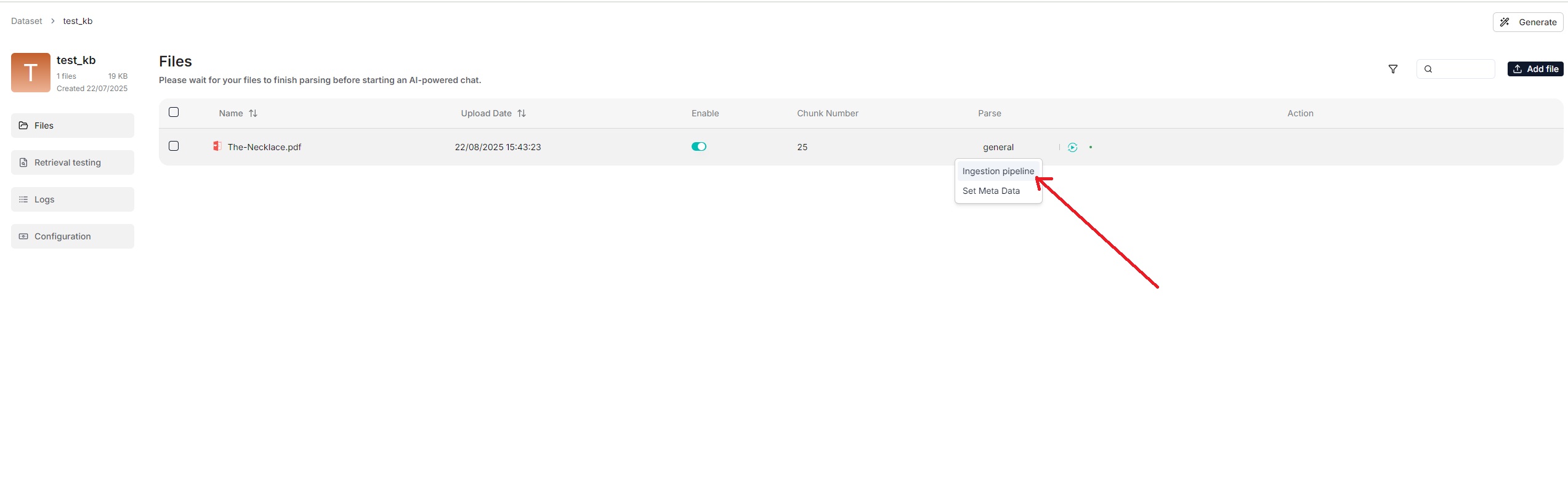The width and height of the screenshot is (1568, 496).
Task: Check the The-Necklace.pdf row checkbox
Action: pyautogui.click(x=174, y=146)
